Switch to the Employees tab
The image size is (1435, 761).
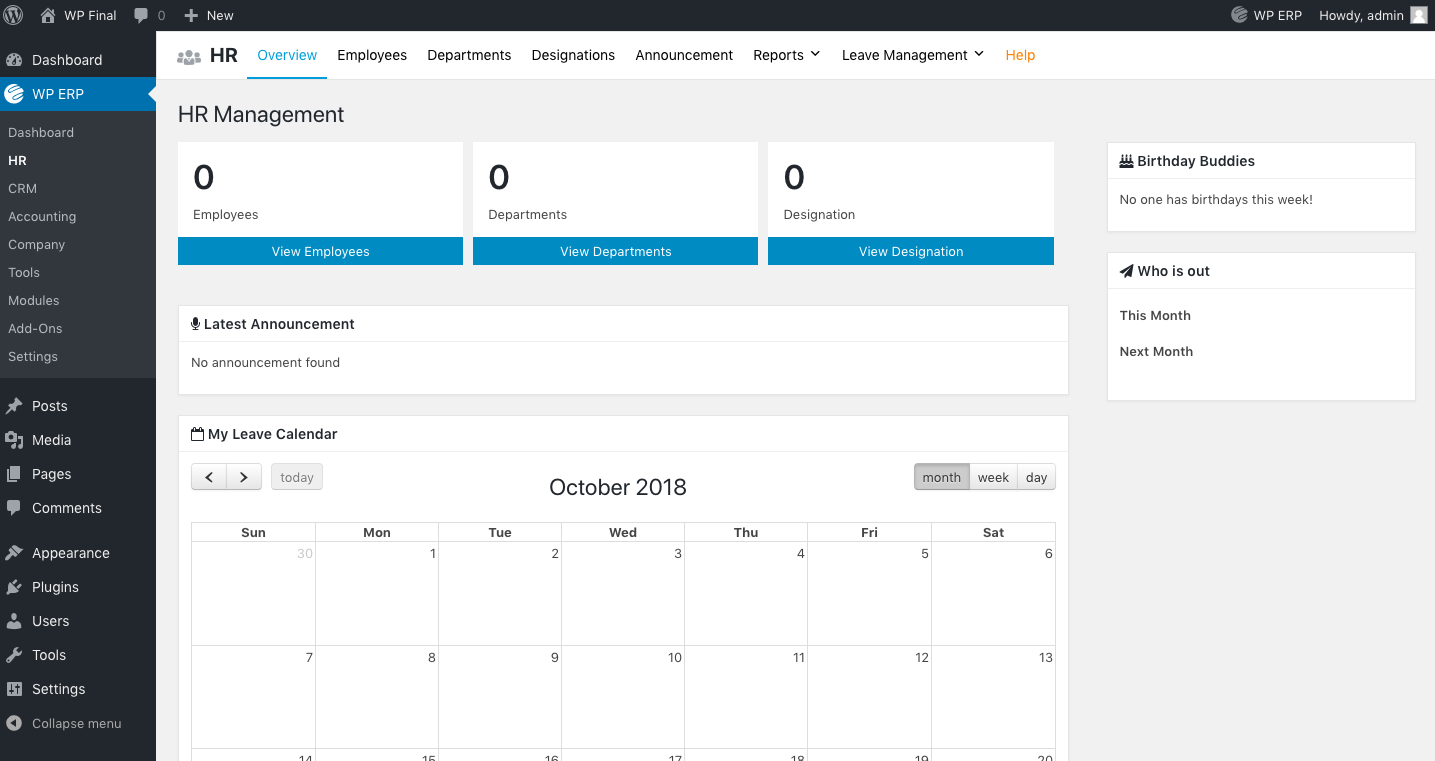click(371, 55)
